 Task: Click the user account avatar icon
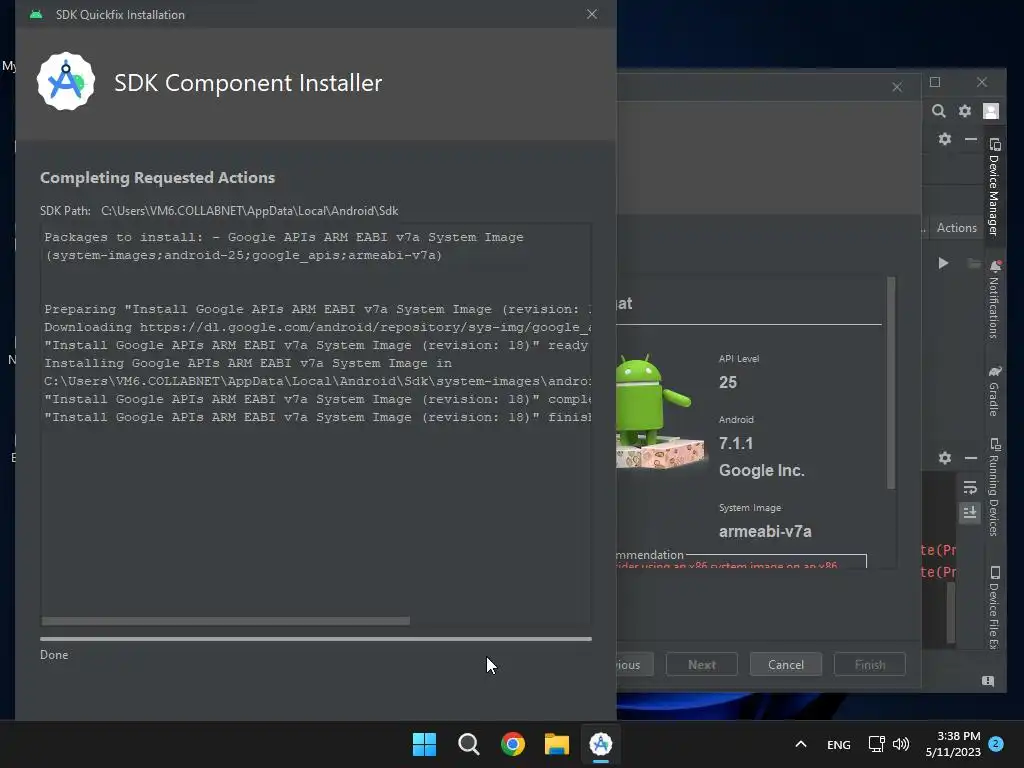point(991,111)
